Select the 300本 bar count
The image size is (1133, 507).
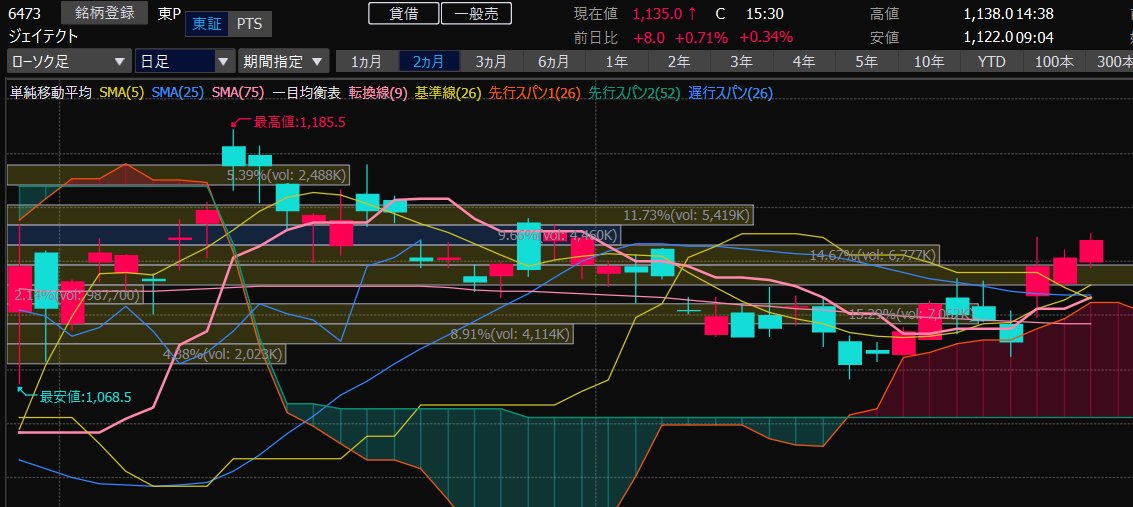[x=1110, y=61]
